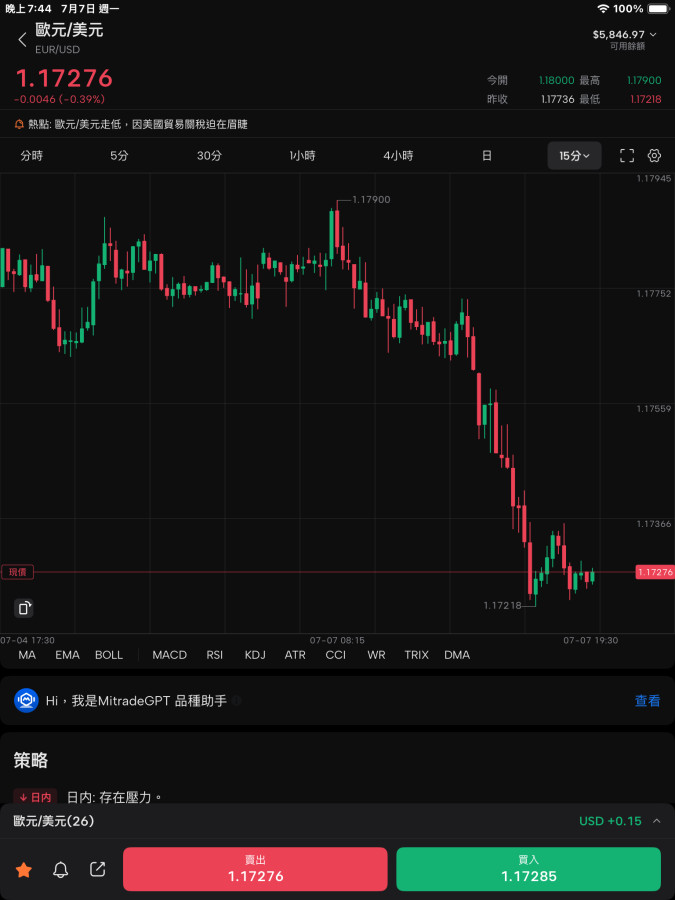Expand the 歐元/美元(26) positions panel

coord(656,821)
